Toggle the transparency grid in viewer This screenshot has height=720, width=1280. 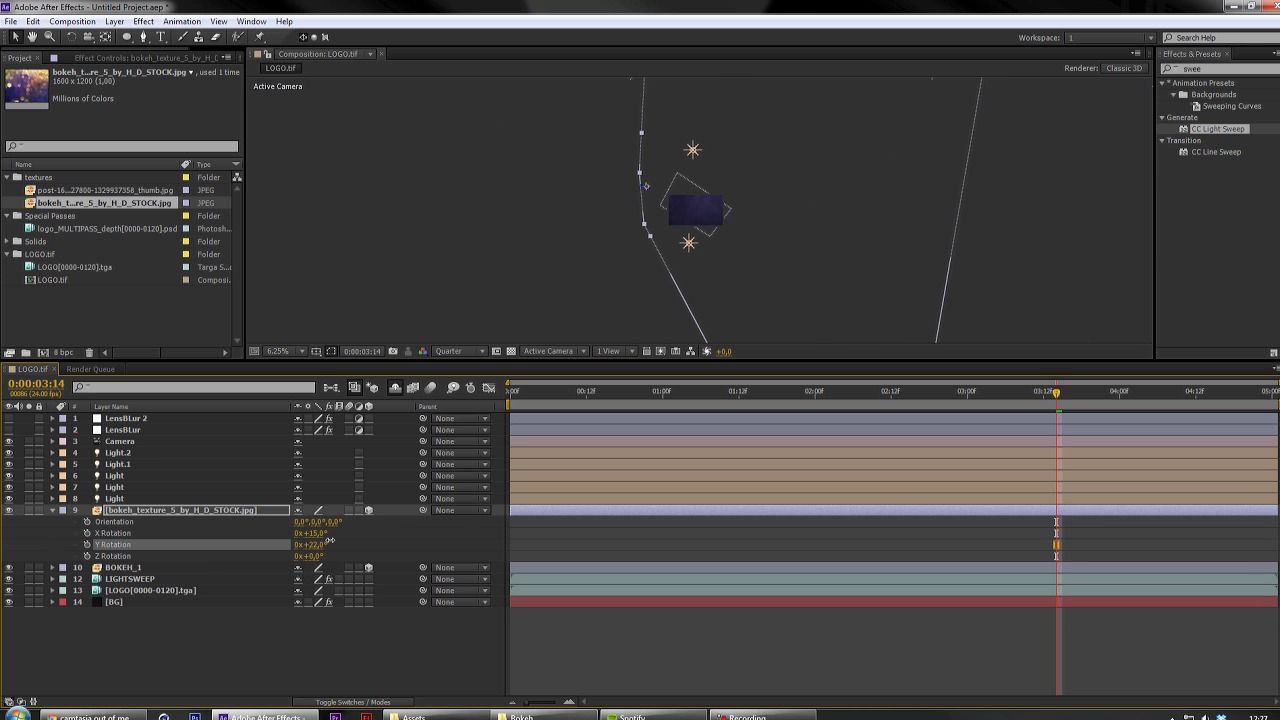(x=511, y=351)
